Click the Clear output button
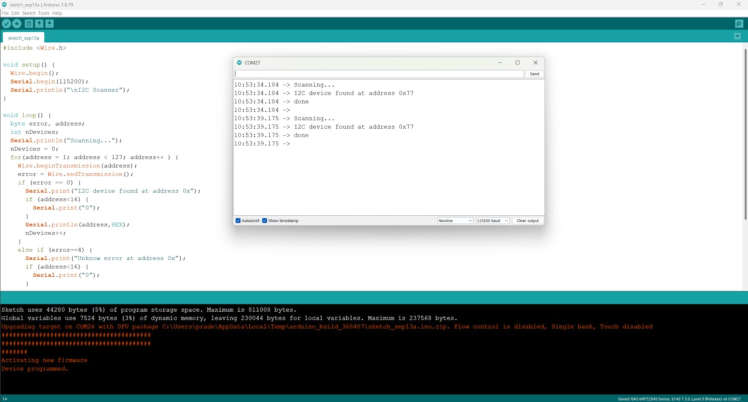This screenshot has width=748, height=402. (527, 220)
